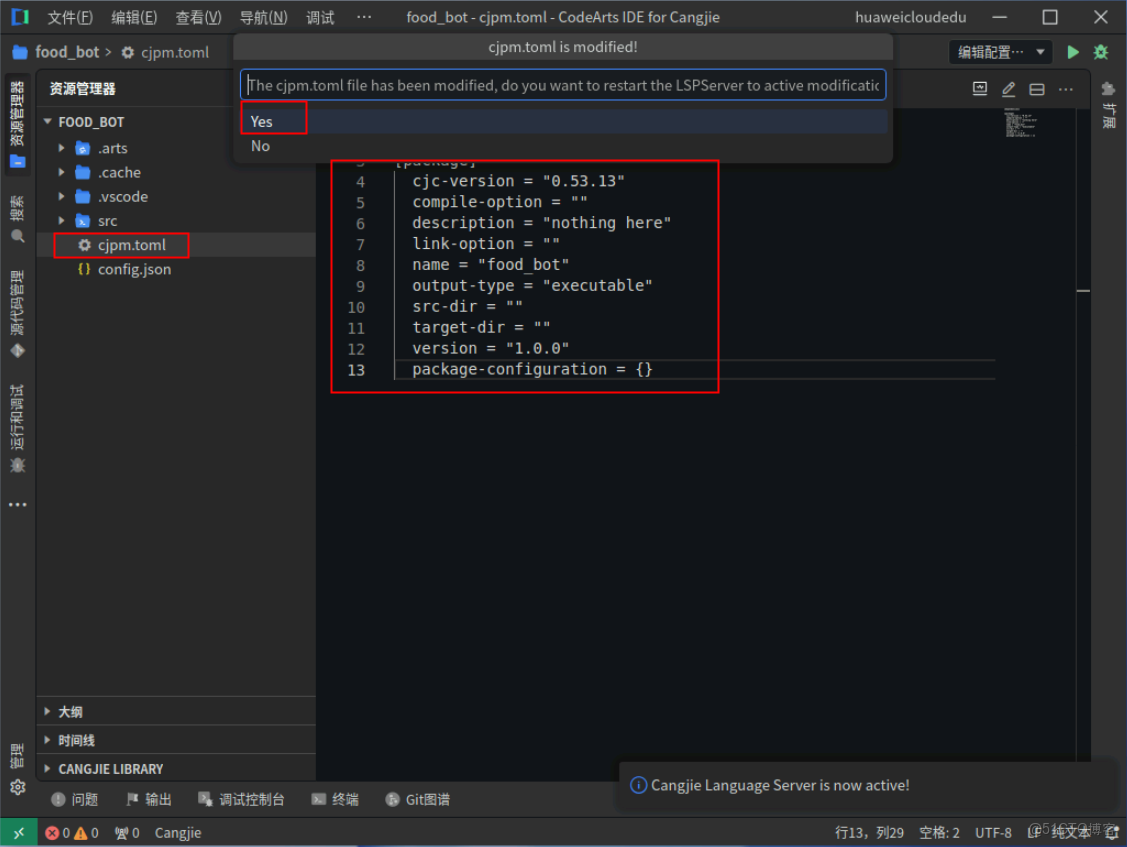Image resolution: width=1127 pixels, height=847 pixels.
Task: Open the 编辑配置 dropdown
Action: pyautogui.click(x=1000, y=52)
